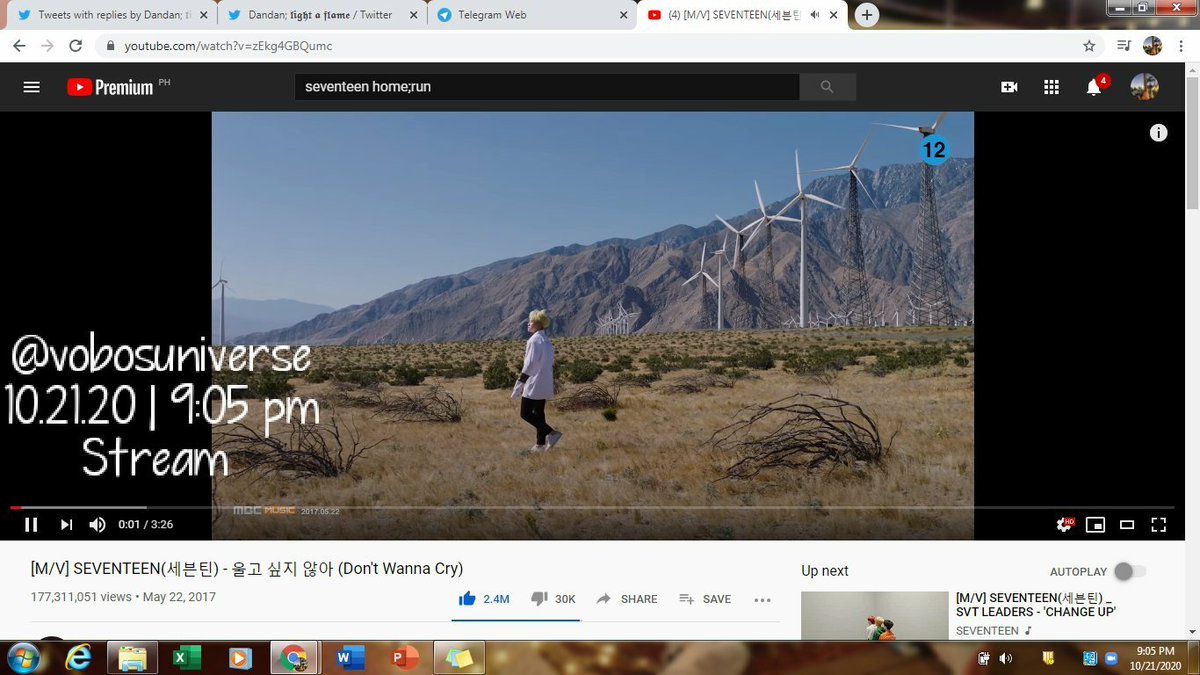This screenshot has height=675, width=1200.
Task: Click the YouTube search magnifier button
Action: click(827, 87)
